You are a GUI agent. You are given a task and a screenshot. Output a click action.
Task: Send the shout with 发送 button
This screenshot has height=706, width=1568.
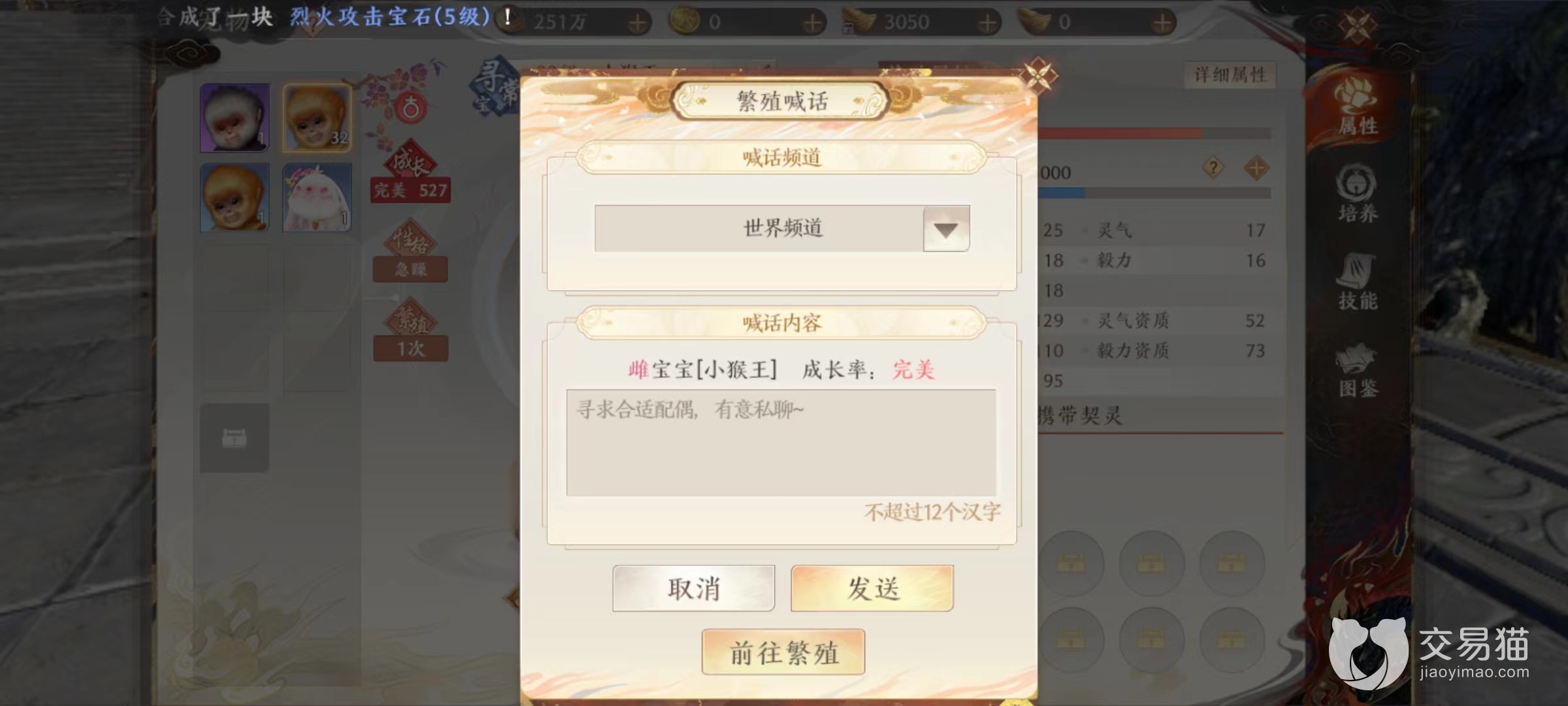click(872, 588)
